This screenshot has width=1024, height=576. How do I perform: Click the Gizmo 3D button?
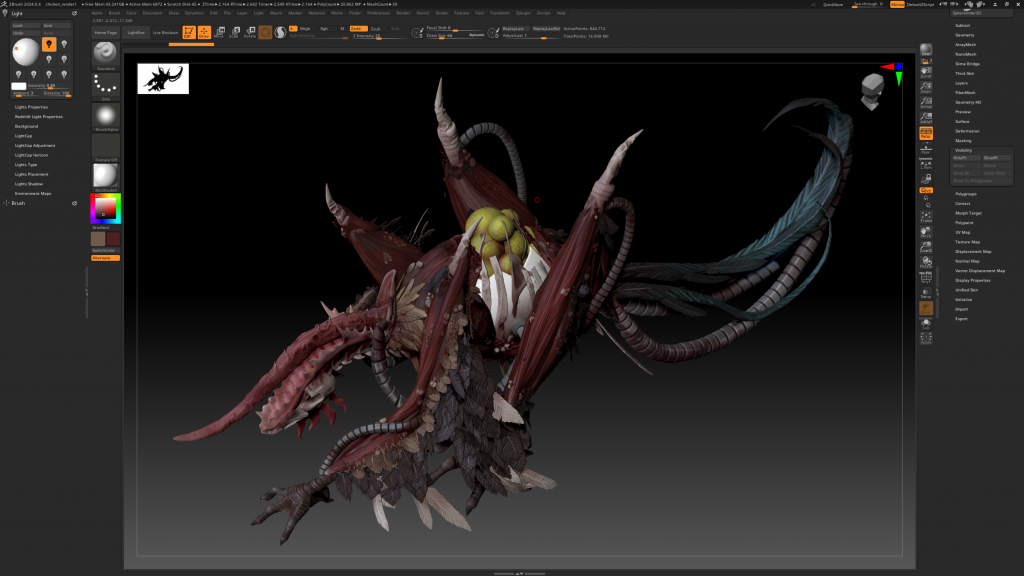(265, 32)
